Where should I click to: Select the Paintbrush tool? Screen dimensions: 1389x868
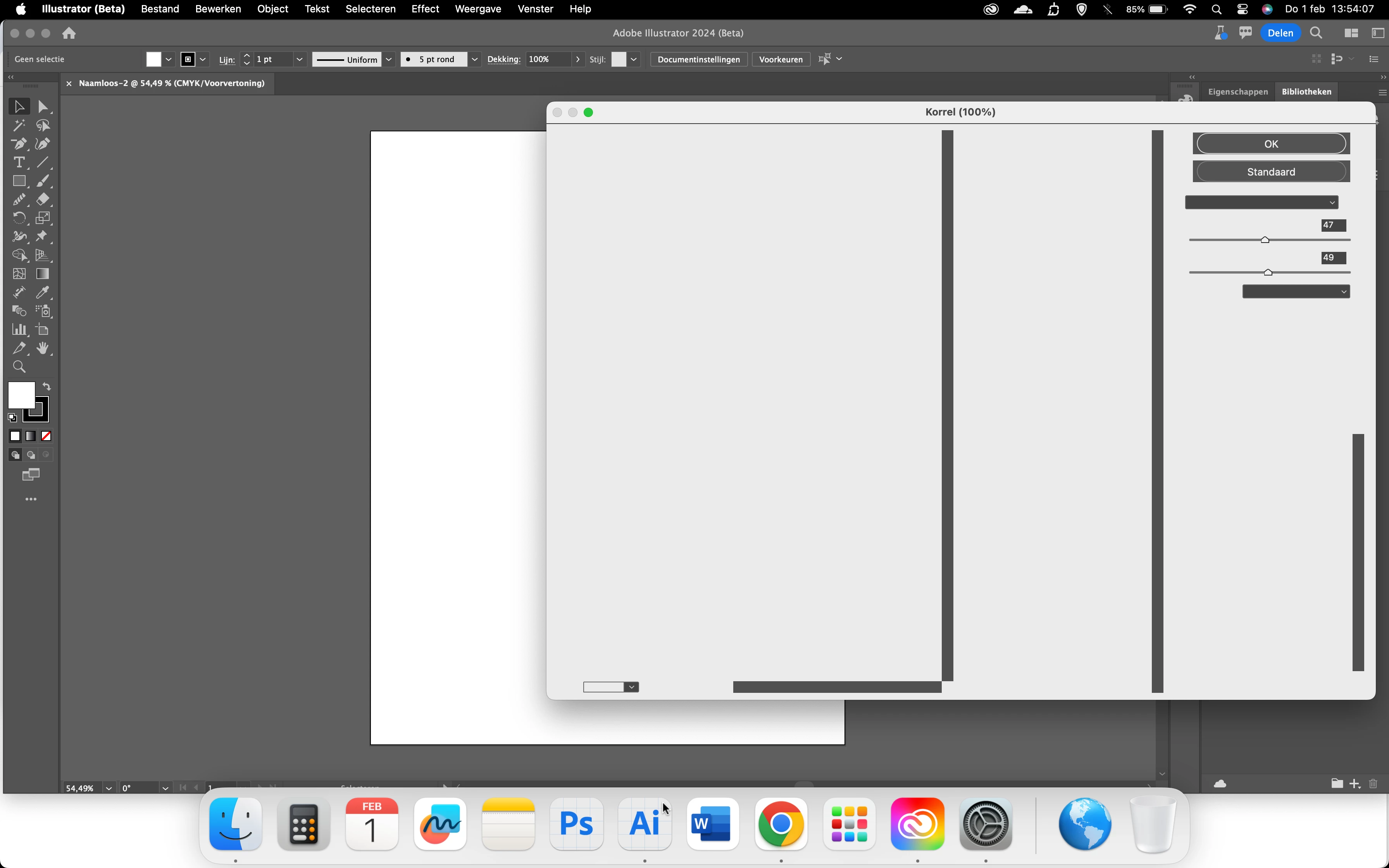(x=43, y=181)
